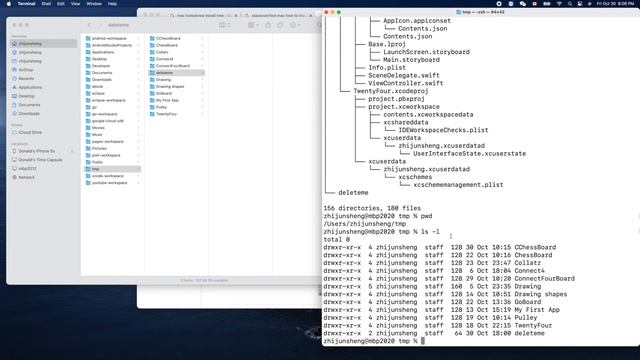Close the first Safari tab
The width and height of the screenshot is (640, 360).
point(236,16)
